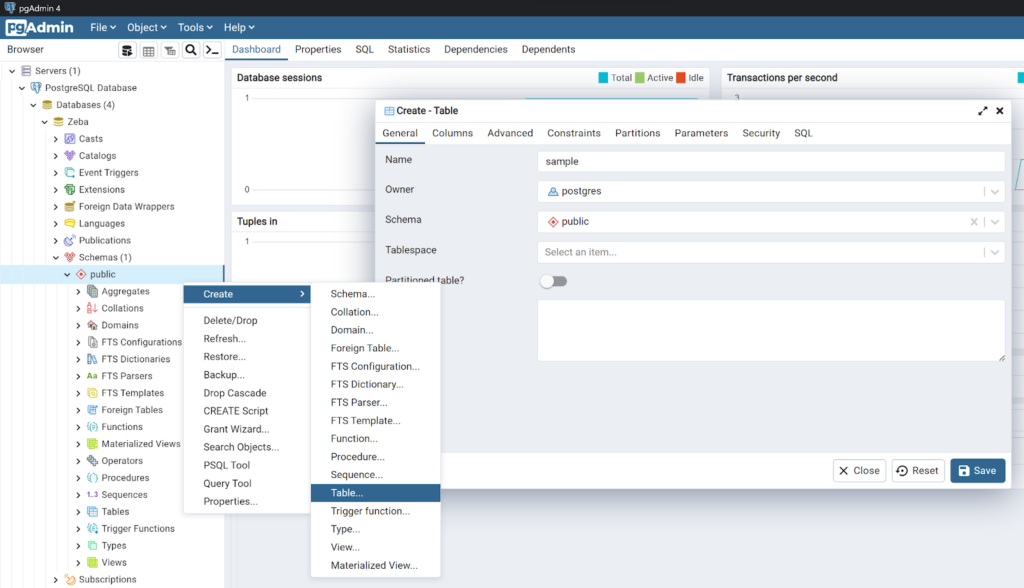This screenshot has width=1024, height=588.
Task: Toggle the Partitioned table switch
Action: pyautogui.click(x=553, y=281)
